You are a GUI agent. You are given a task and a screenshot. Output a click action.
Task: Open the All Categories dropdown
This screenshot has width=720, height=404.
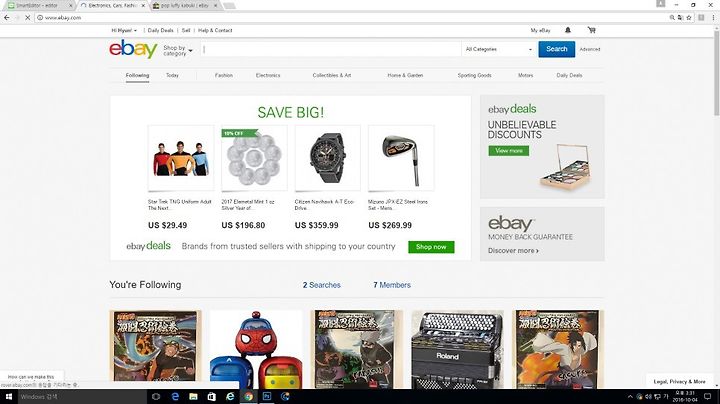(x=499, y=49)
